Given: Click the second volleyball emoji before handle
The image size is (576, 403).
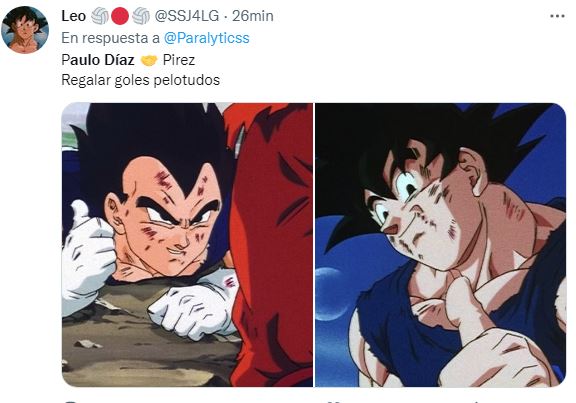Looking at the screenshot, I should [141, 16].
